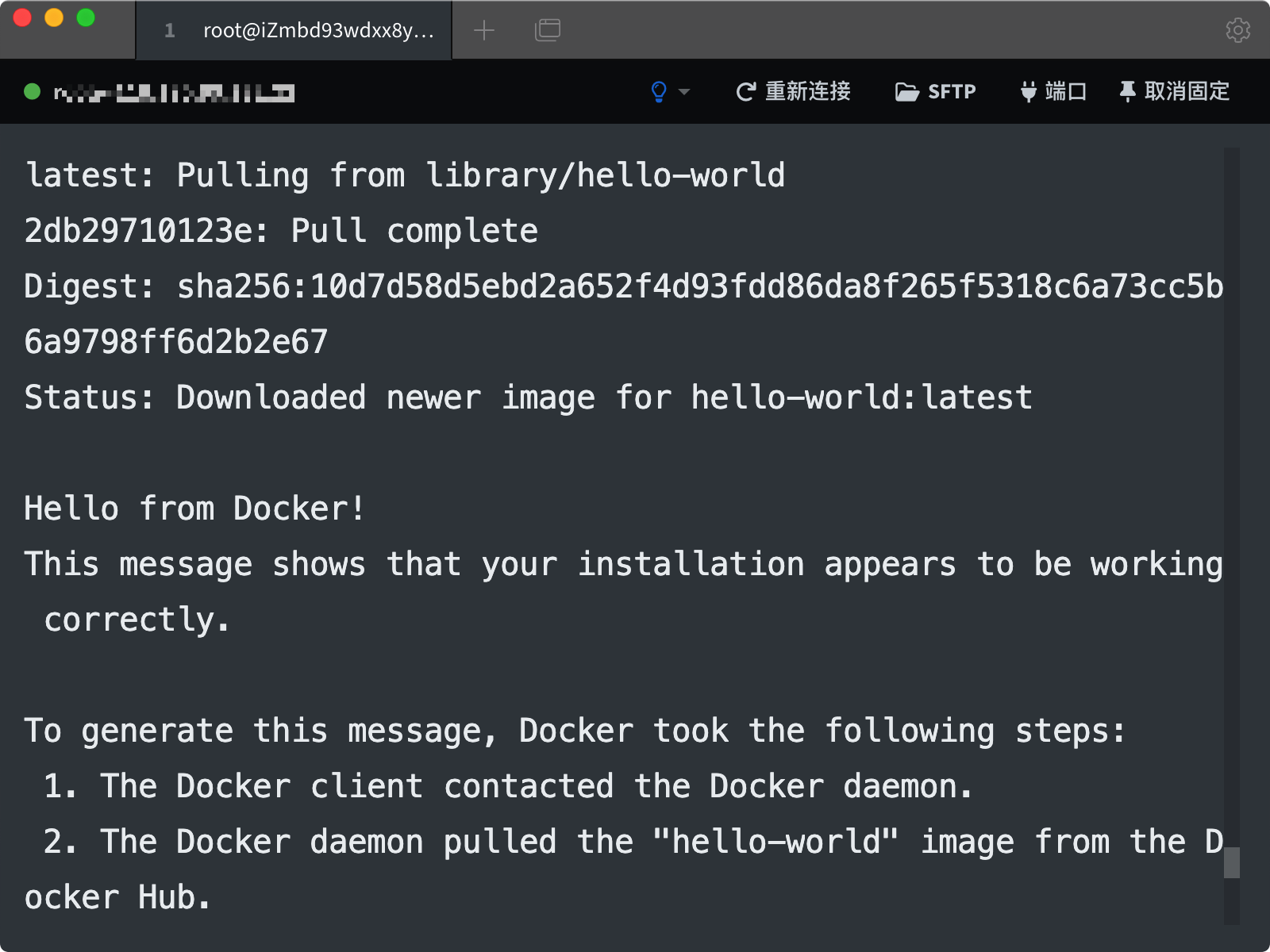Click the blurred host name label
This screenshot has height=952, width=1270.
point(174,94)
